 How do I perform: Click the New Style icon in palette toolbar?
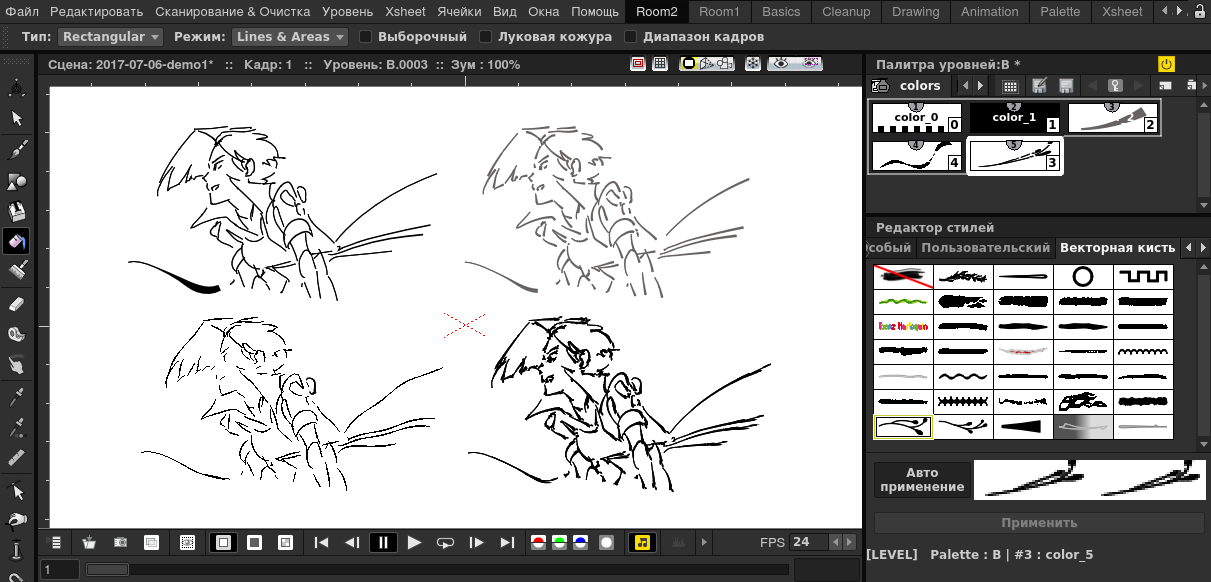(1164, 86)
